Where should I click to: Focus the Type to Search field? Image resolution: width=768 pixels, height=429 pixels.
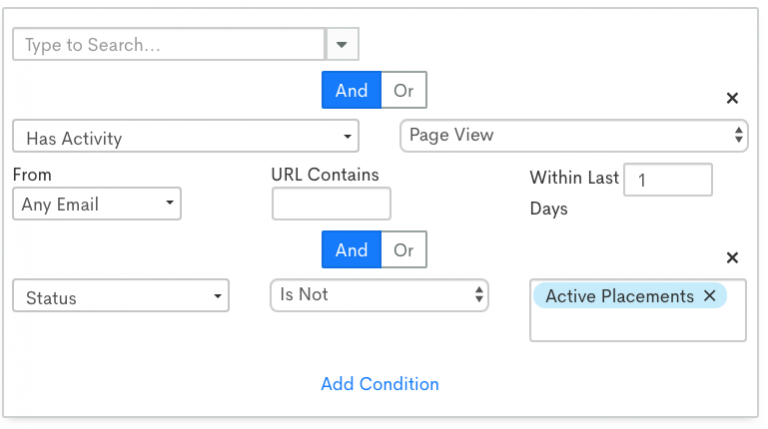168,44
